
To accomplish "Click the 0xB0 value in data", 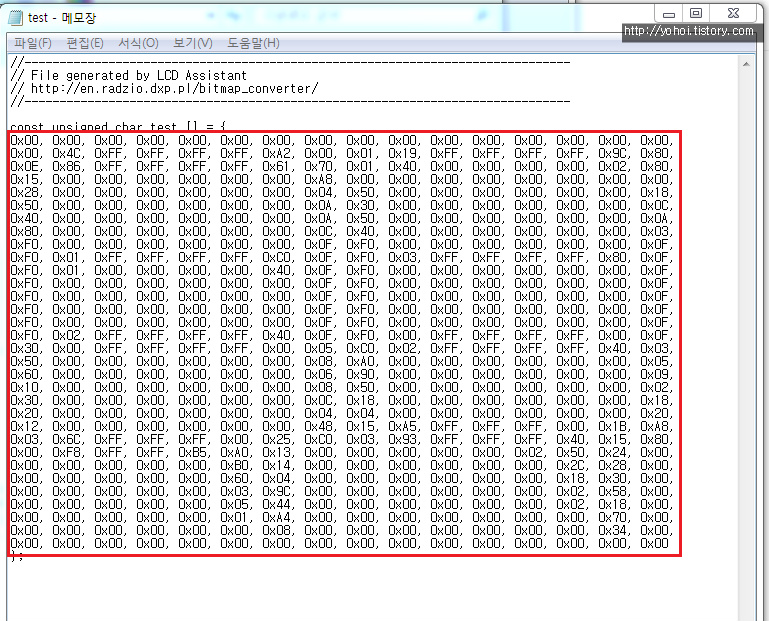I will 234,466.
